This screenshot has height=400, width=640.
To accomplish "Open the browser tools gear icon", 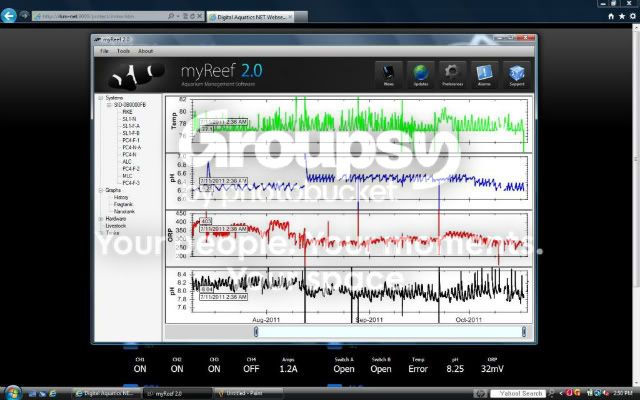I will click(633, 16).
